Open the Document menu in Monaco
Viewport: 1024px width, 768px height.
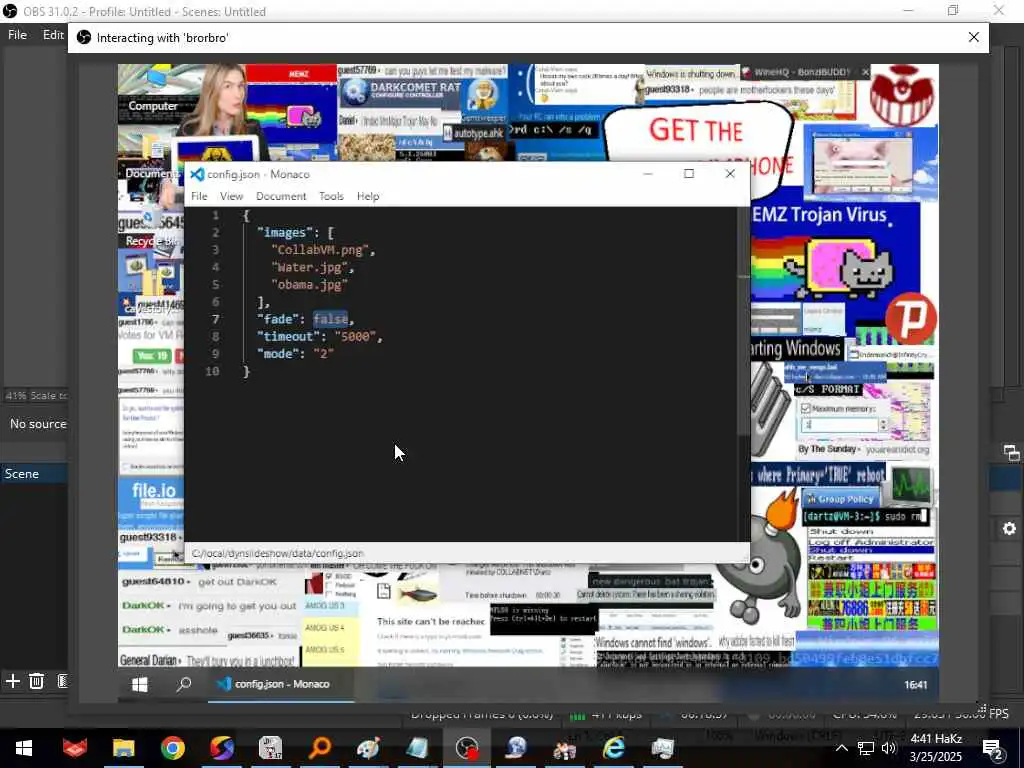pos(281,196)
